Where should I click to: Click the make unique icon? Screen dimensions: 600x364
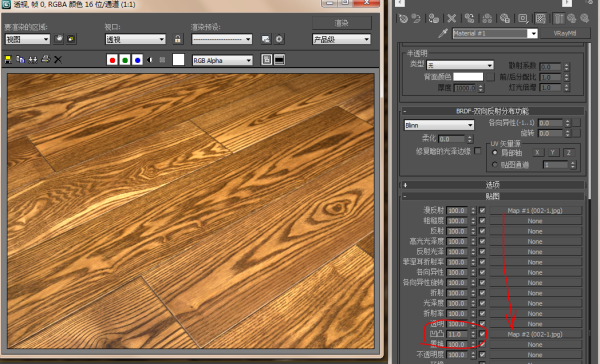point(487,18)
